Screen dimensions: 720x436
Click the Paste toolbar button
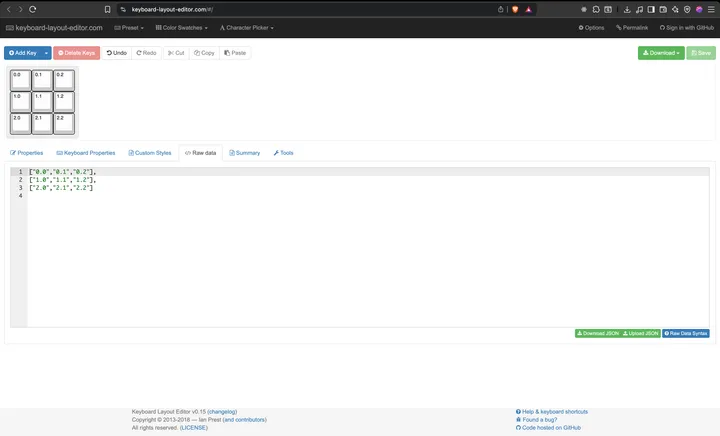coord(235,52)
